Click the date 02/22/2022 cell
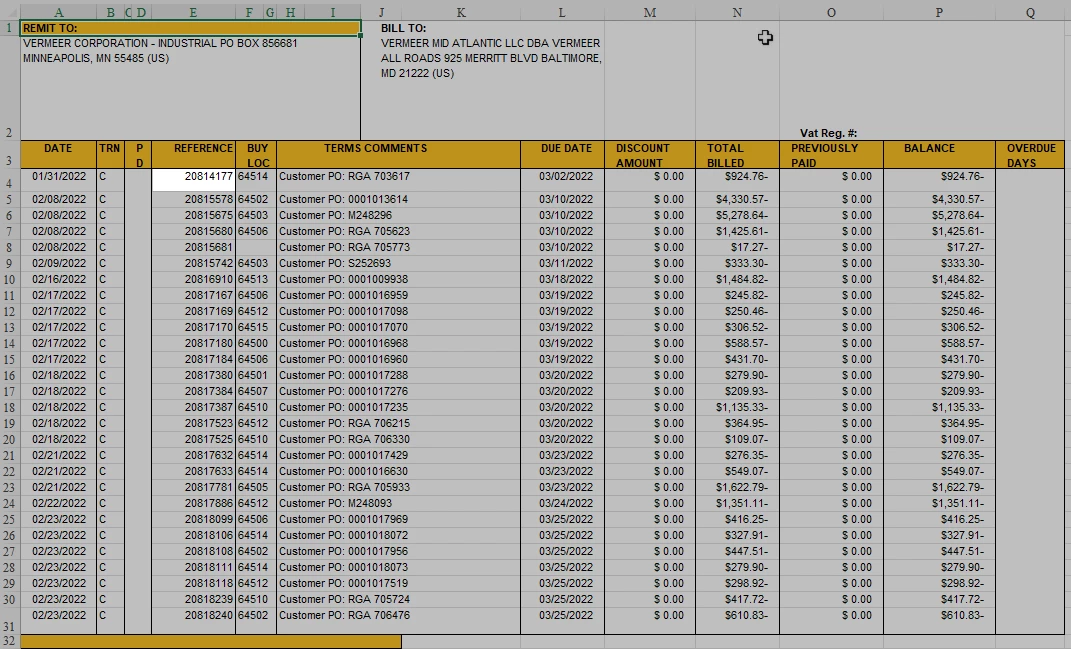 (x=58, y=503)
